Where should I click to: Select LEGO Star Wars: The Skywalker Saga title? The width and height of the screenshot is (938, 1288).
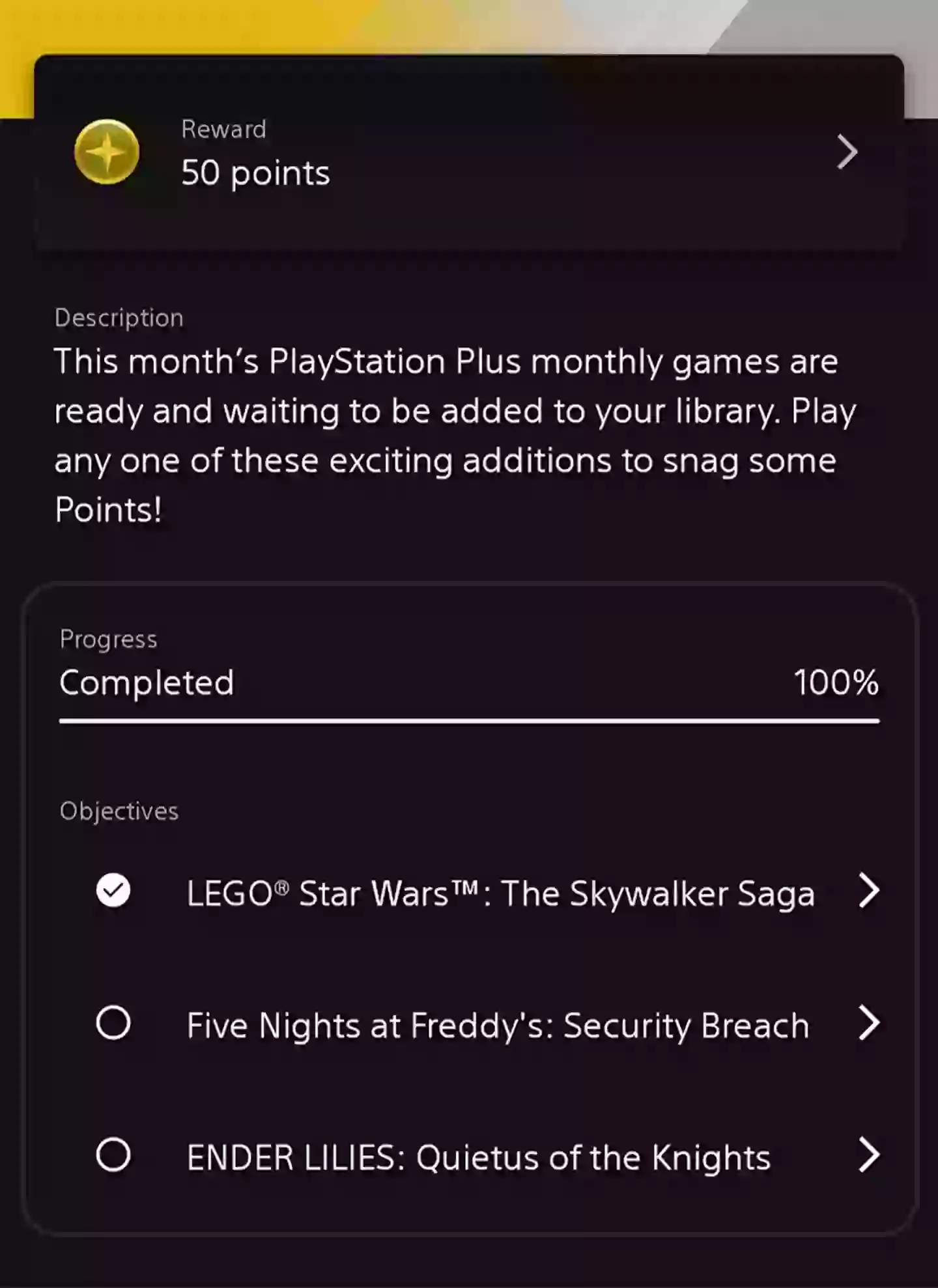(x=500, y=893)
